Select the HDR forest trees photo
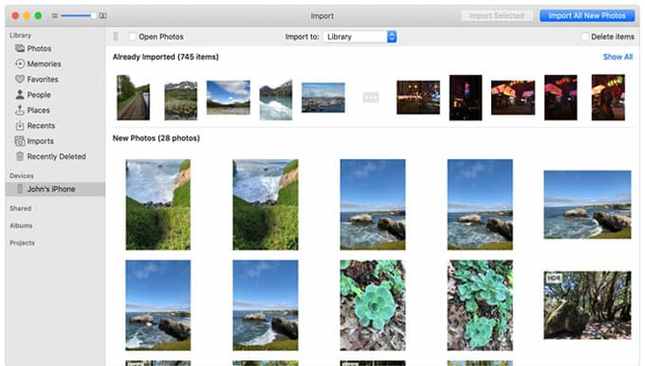Image resolution: width=645 pixels, height=366 pixels. [x=587, y=305]
